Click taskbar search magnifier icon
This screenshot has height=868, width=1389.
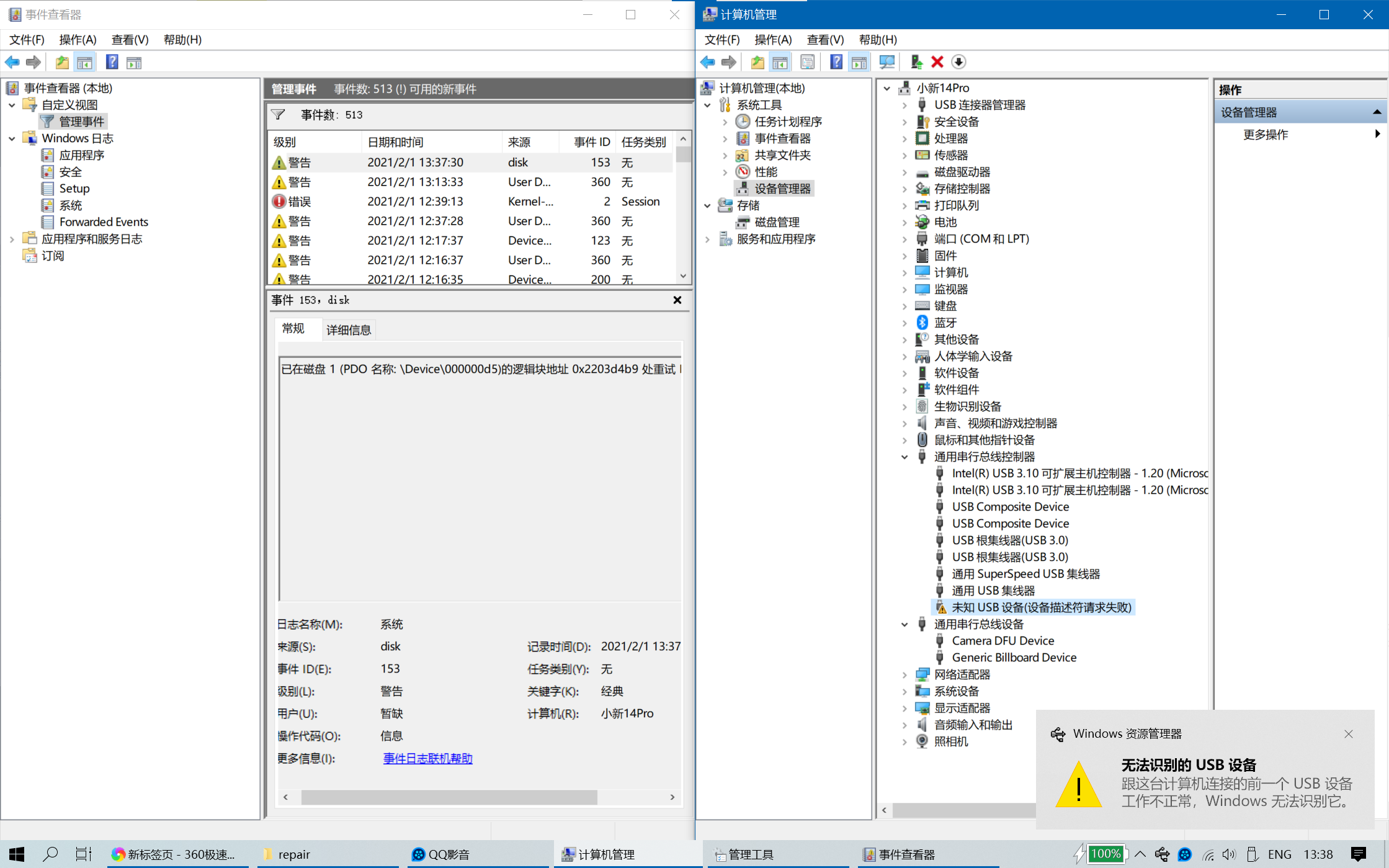pyautogui.click(x=50, y=854)
